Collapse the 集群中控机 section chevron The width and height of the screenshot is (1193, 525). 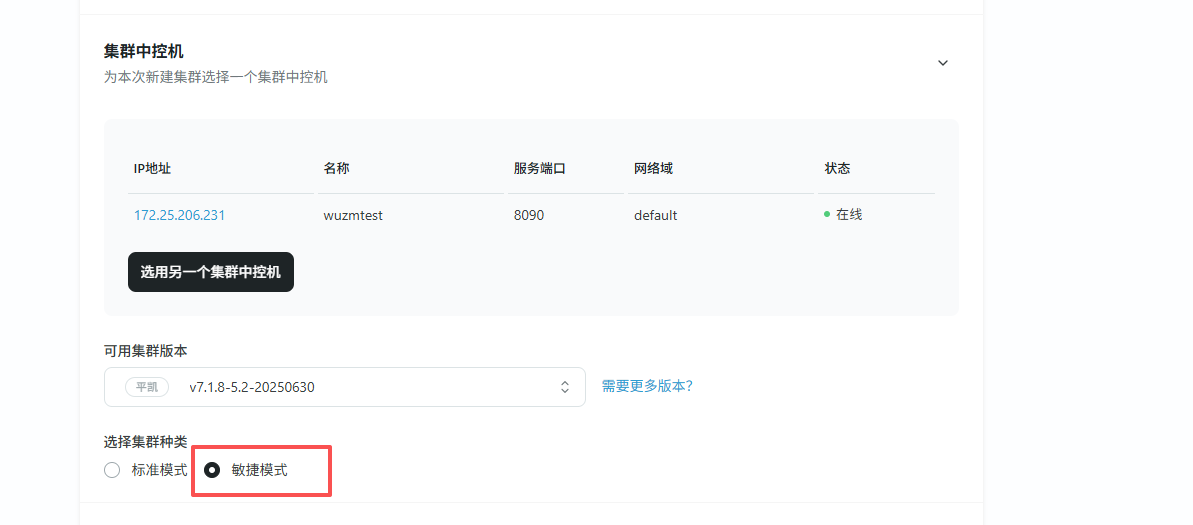942,62
